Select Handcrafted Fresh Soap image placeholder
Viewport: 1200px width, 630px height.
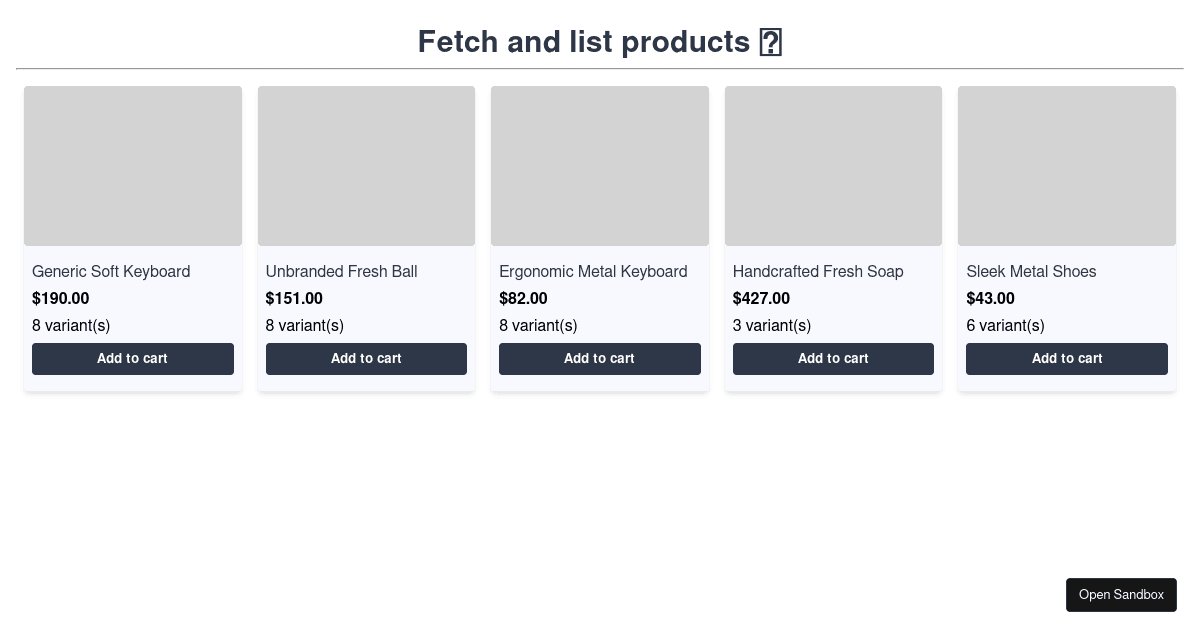(833, 166)
